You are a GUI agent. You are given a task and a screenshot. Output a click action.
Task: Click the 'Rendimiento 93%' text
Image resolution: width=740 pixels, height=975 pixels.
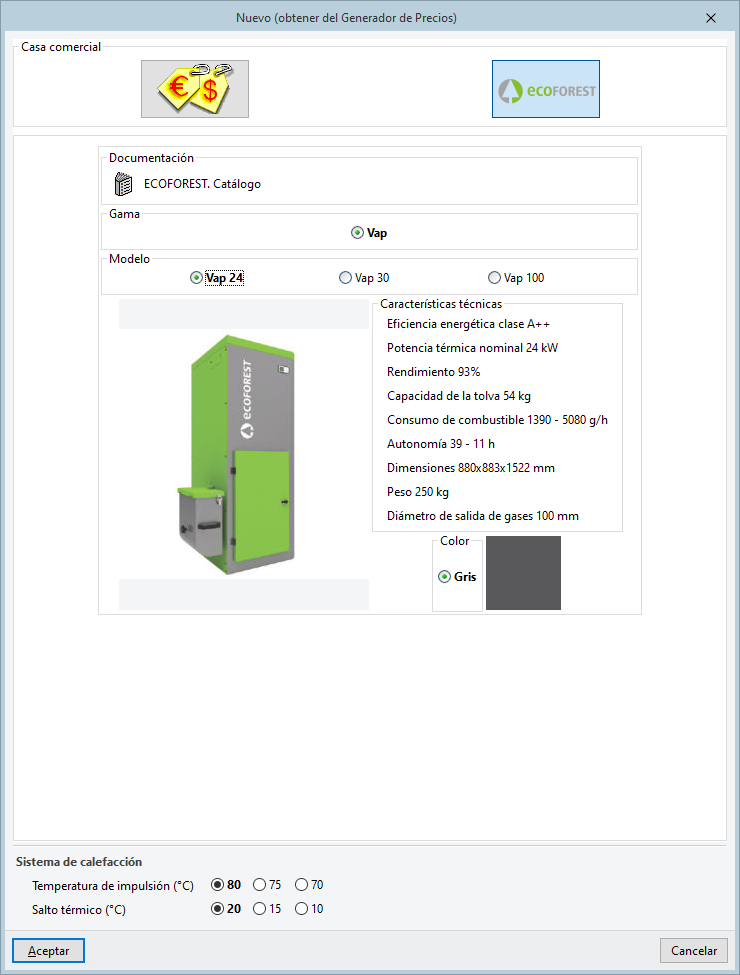(x=433, y=372)
